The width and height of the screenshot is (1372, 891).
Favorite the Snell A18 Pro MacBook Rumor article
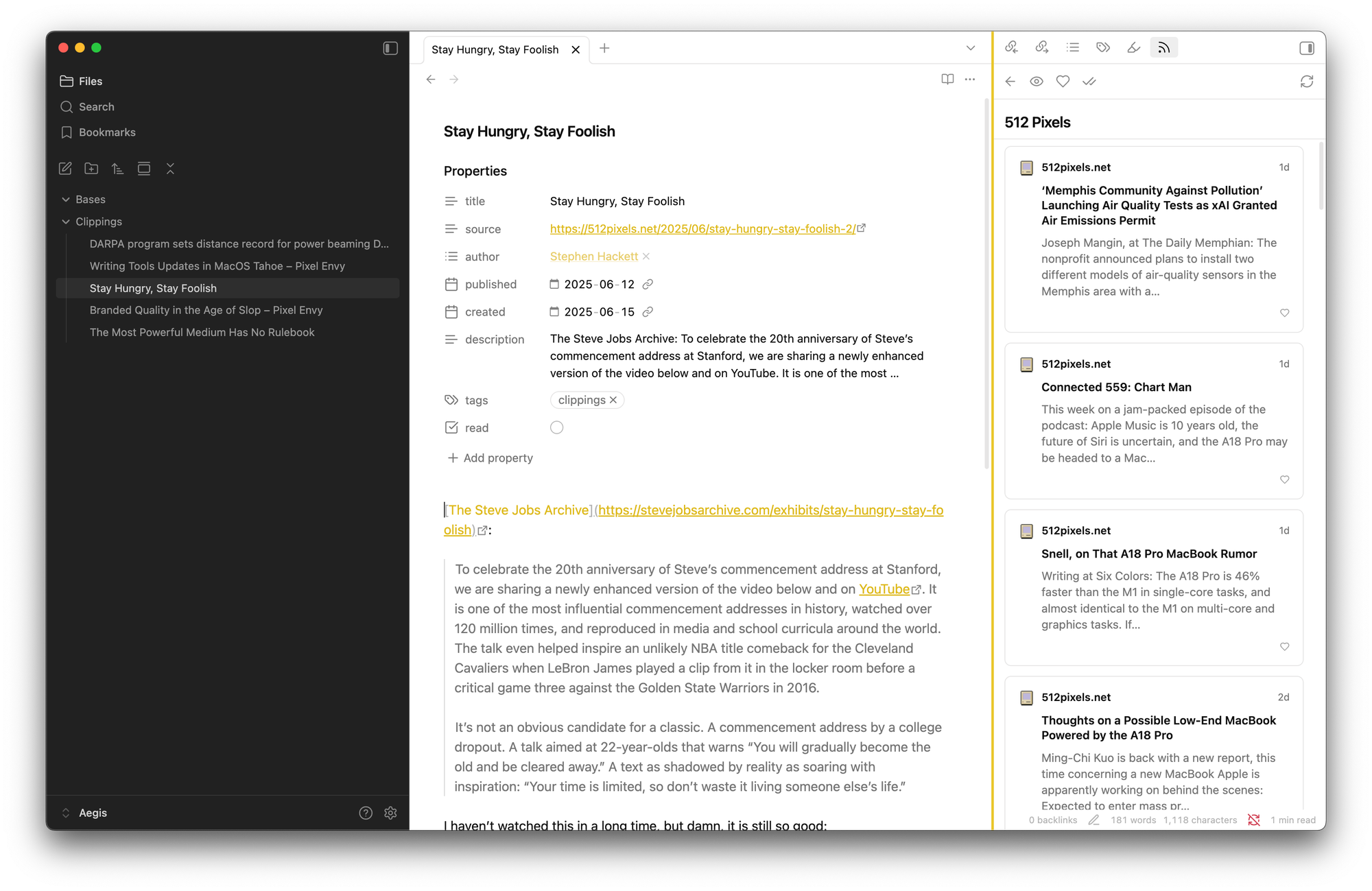click(x=1285, y=646)
